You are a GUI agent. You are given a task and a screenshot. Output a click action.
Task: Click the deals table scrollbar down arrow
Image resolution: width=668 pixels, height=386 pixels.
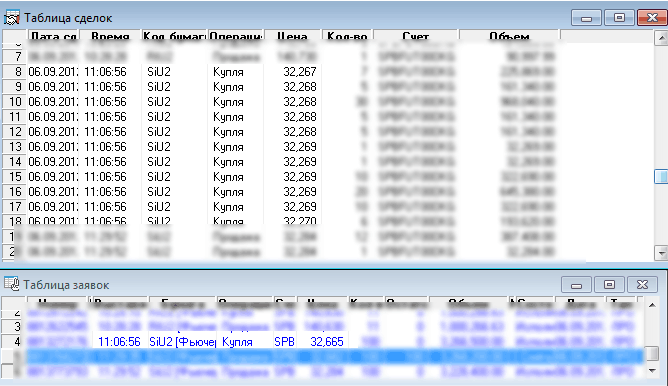[x=661, y=253]
